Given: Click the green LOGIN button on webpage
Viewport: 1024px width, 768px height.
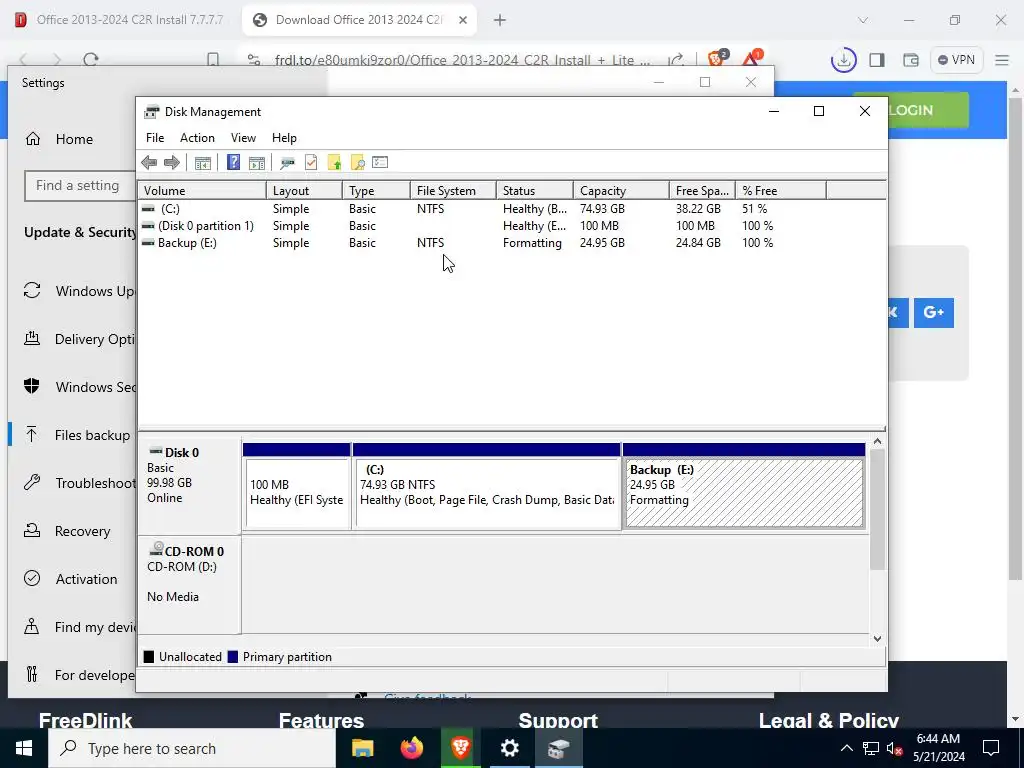Looking at the screenshot, I should point(928,110).
